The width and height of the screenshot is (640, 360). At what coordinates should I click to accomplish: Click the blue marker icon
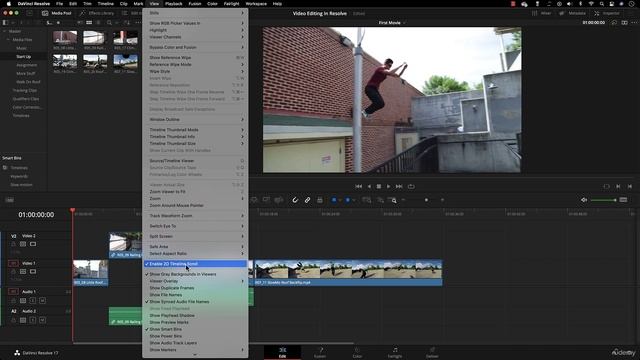click(347, 200)
